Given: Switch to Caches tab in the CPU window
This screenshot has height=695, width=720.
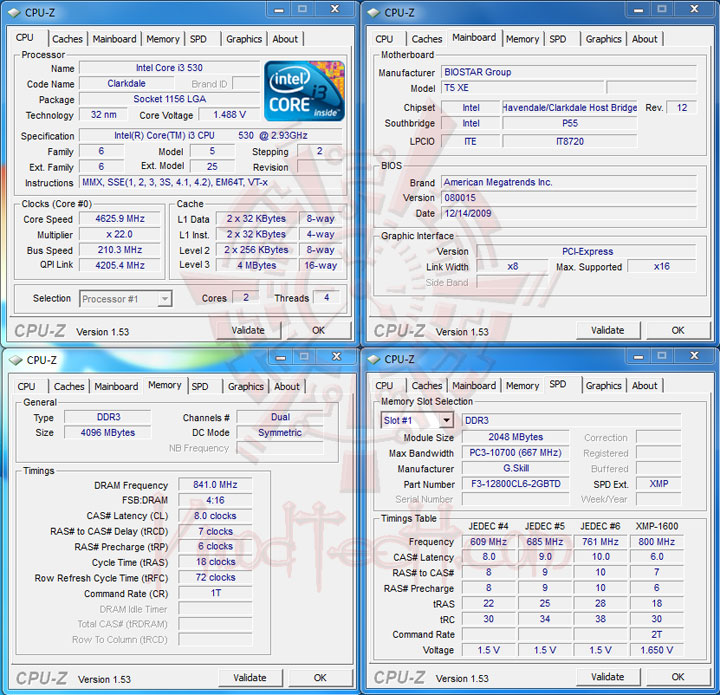Looking at the screenshot, I should pos(67,39).
